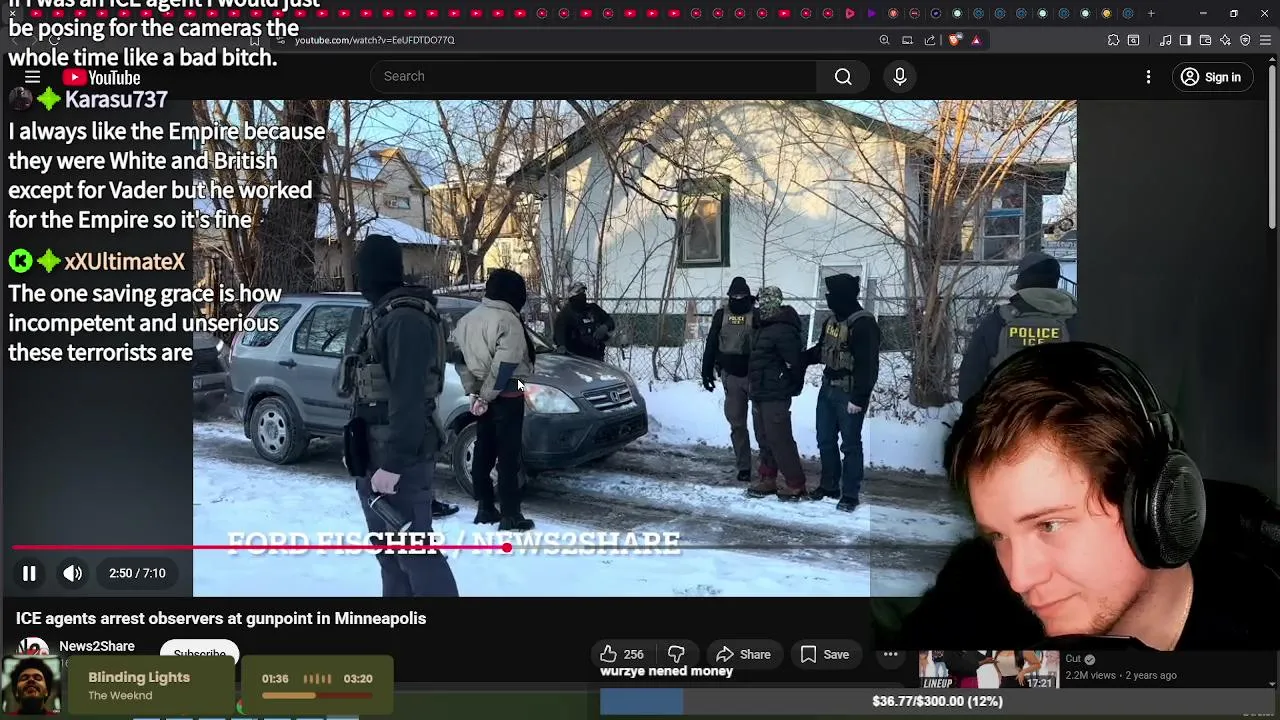The image size is (1280, 720).
Task: Open browser extensions puzzle icon
Action: click(1113, 40)
